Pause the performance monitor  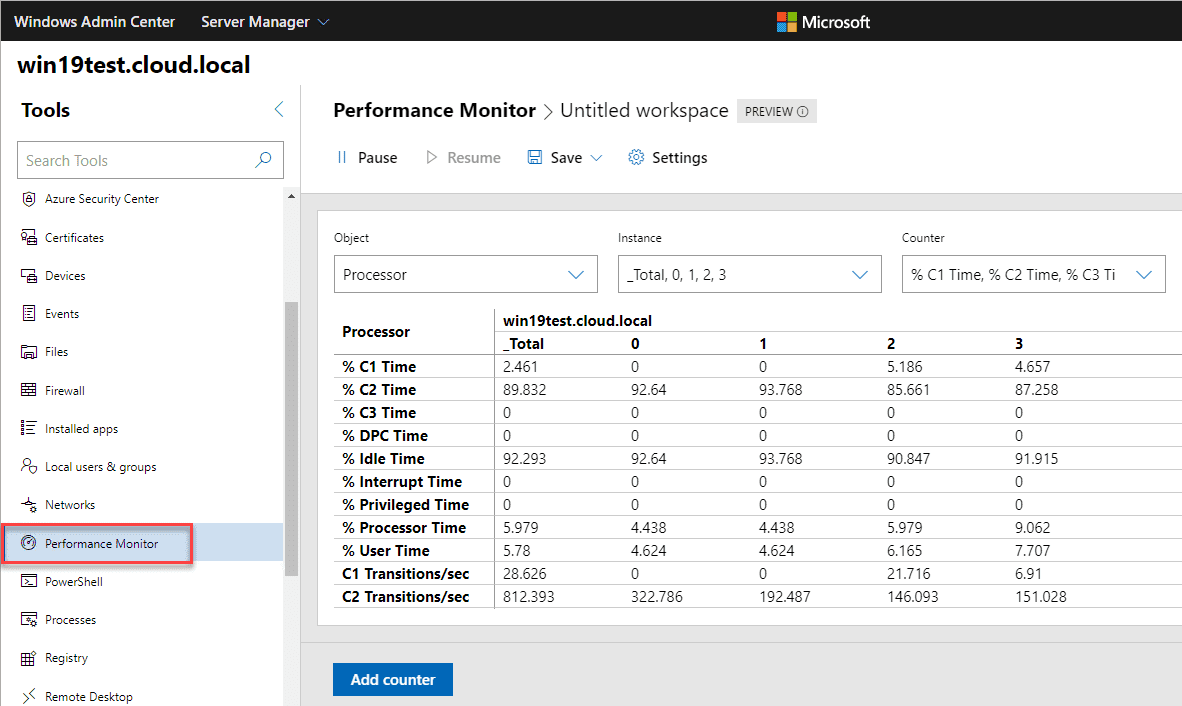coord(366,158)
